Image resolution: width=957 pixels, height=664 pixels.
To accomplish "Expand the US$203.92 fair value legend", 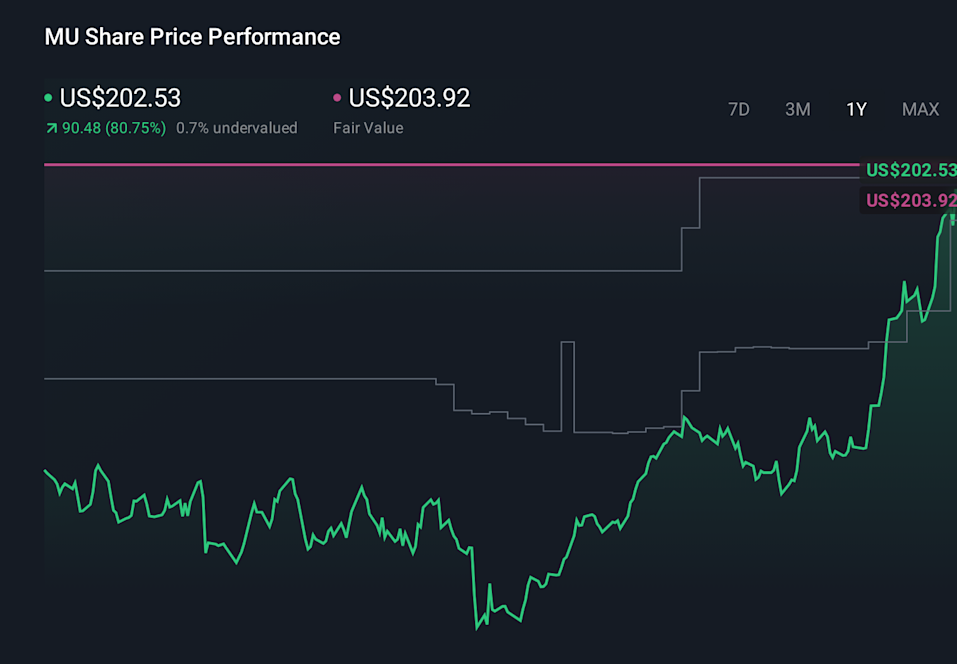I will click(x=406, y=98).
